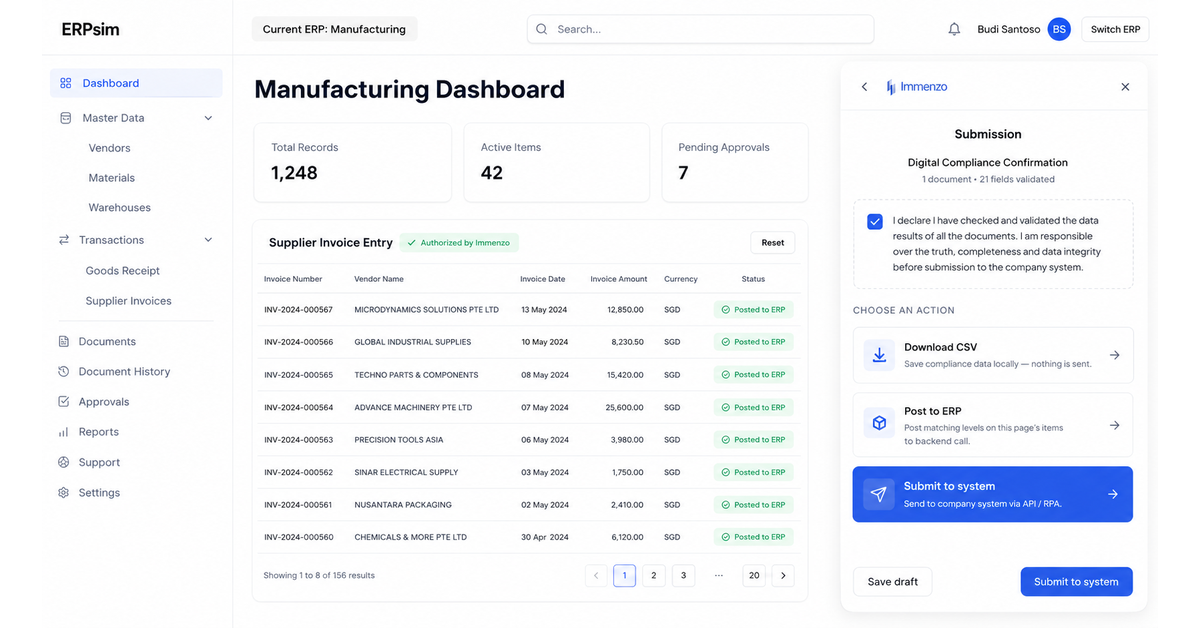Open Supplier Invoices in sidebar

129,301
